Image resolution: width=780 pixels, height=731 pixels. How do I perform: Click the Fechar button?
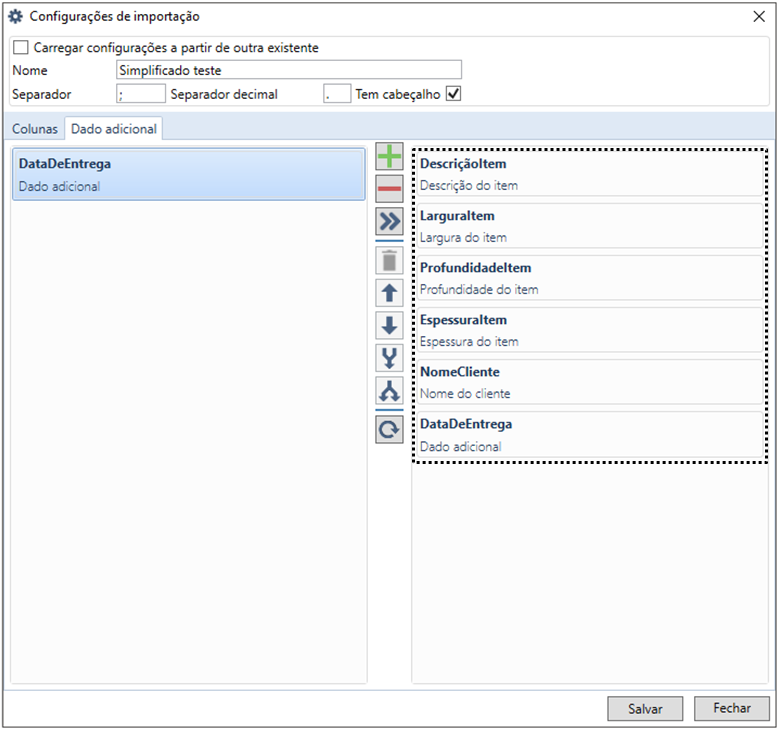tap(732, 708)
